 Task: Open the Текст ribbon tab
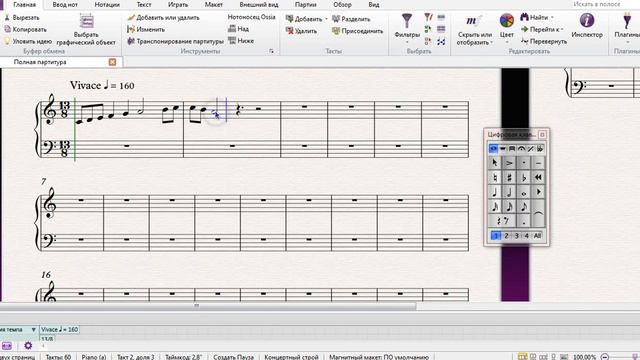coord(144,4)
